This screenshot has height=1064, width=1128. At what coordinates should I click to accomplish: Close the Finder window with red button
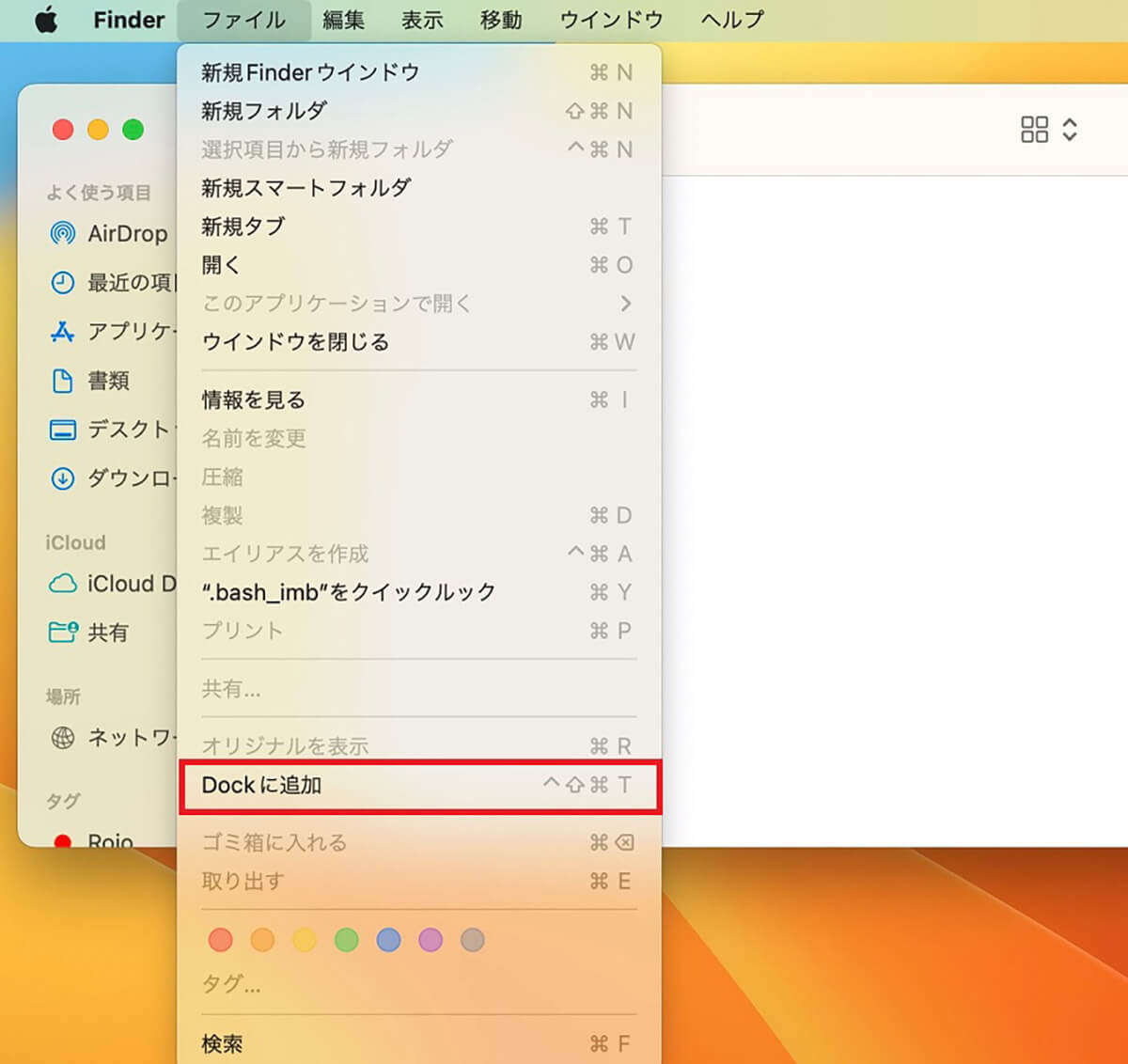pyautogui.click(x=63, y=130)
